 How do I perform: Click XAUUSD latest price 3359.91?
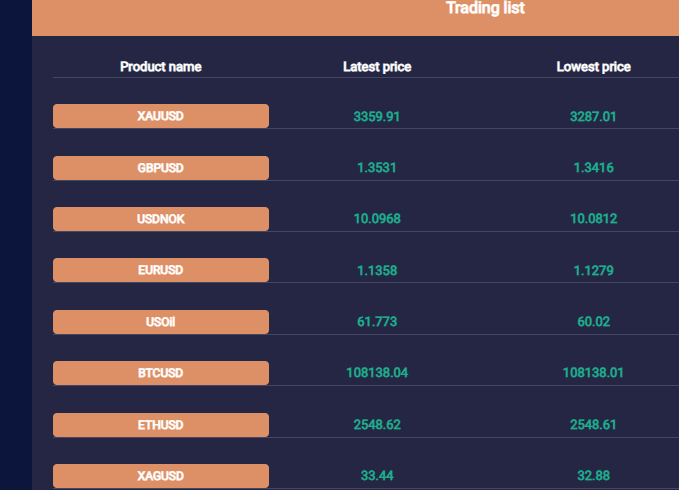point(377,116)
